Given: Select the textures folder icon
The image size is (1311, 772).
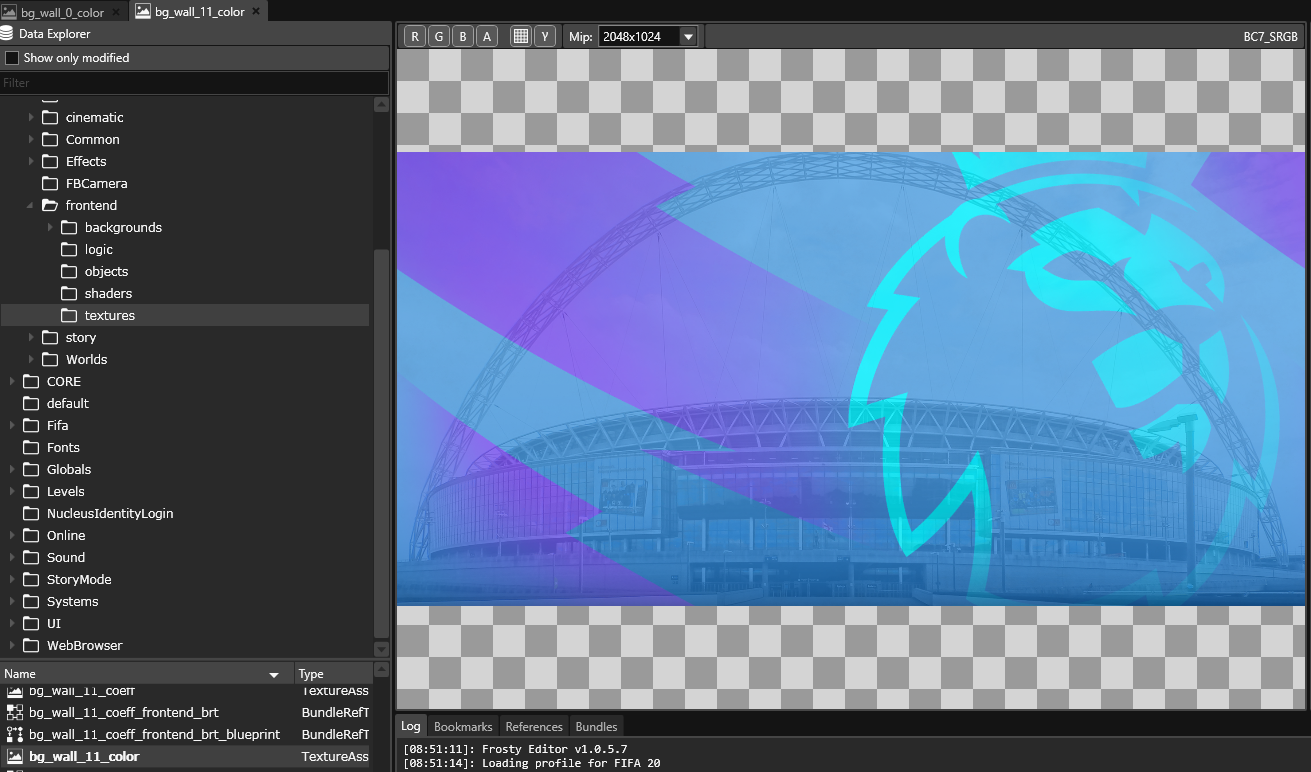Looking at the screenshot, I should [69, 315].
